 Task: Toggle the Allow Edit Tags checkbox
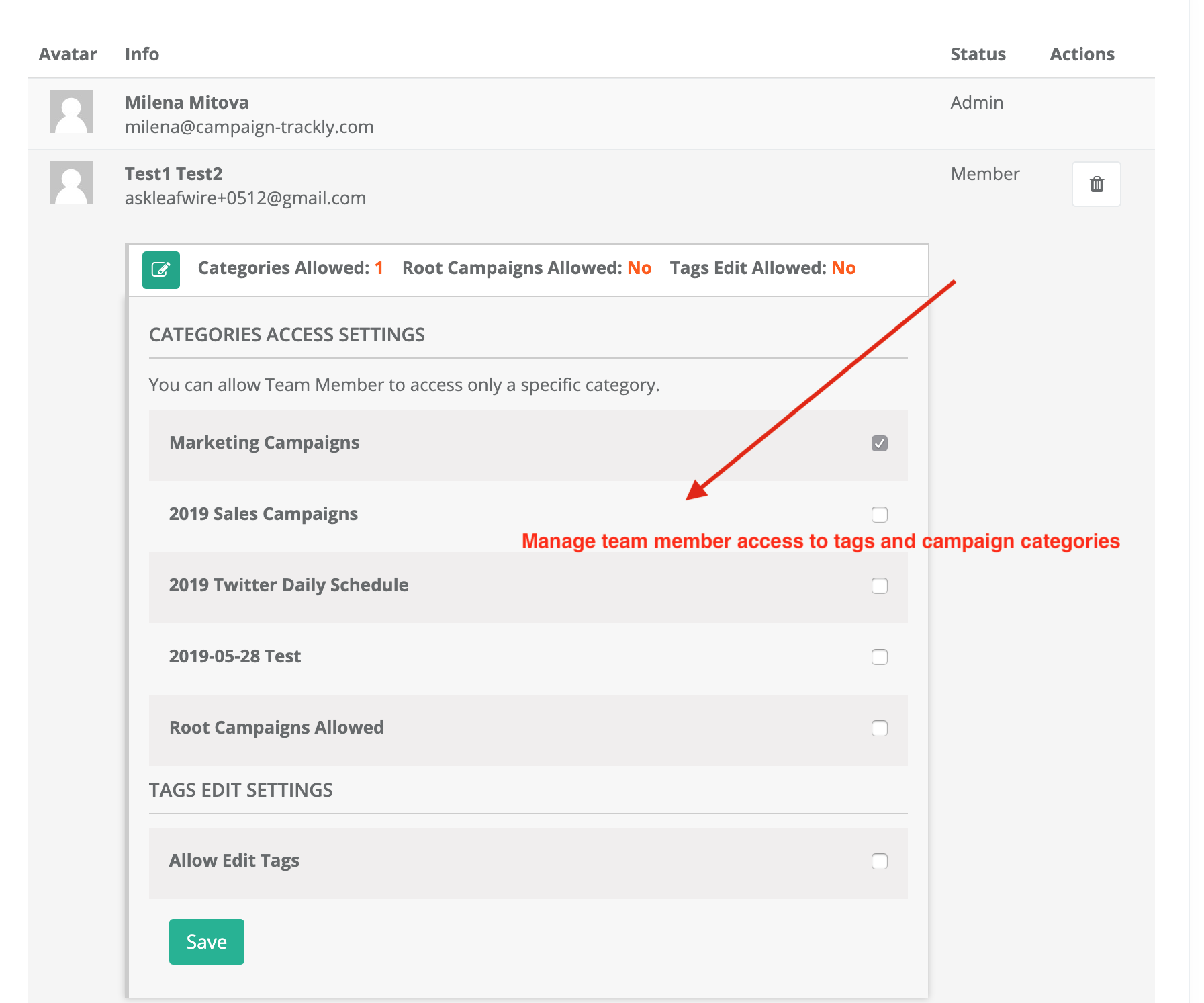click(880, 861)
